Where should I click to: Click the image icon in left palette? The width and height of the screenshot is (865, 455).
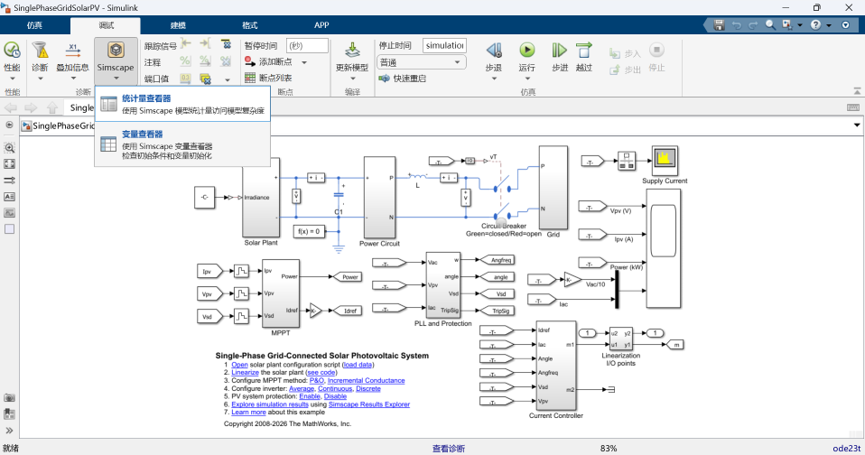[9, 213]
